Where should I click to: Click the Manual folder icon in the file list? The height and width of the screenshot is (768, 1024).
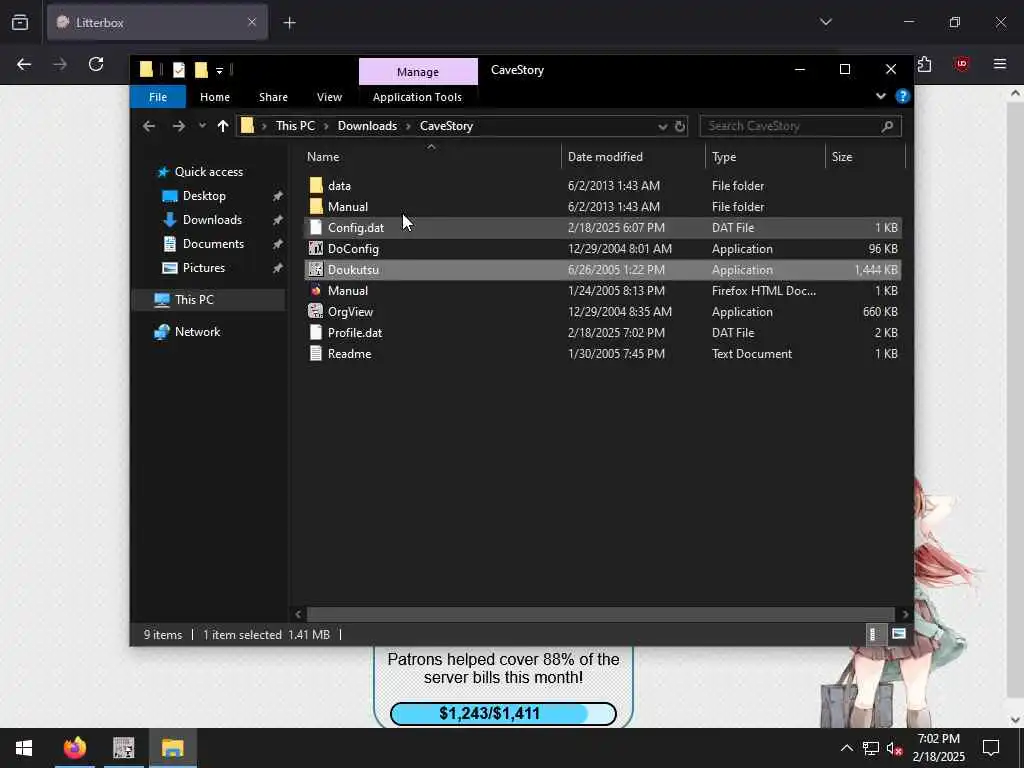pyautogui.click(x=316, y=206)
